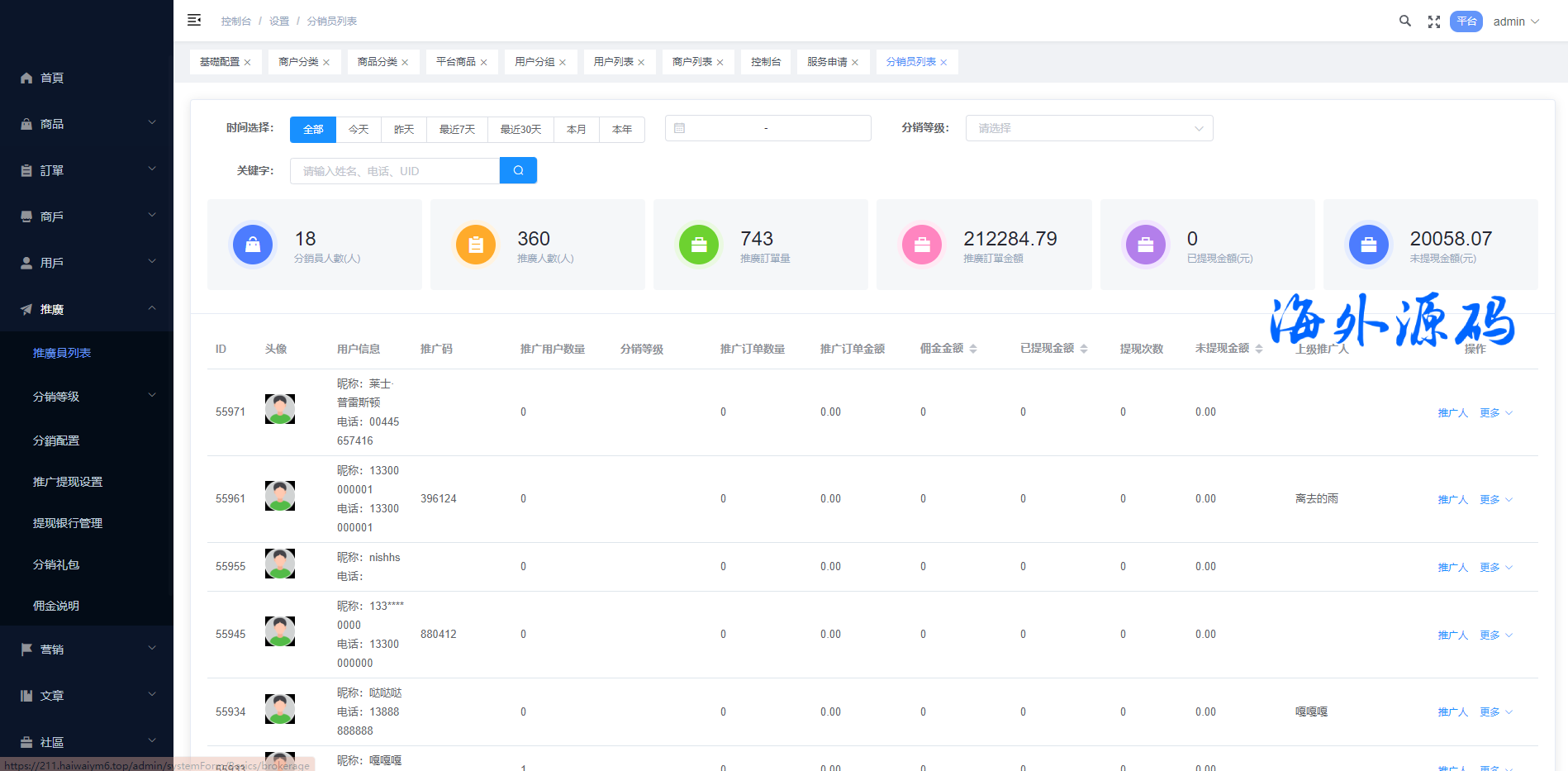Select the 最近7天 time filter
Screen dimensions: 1568x771
pyautogui.click(x=457, y=130)
